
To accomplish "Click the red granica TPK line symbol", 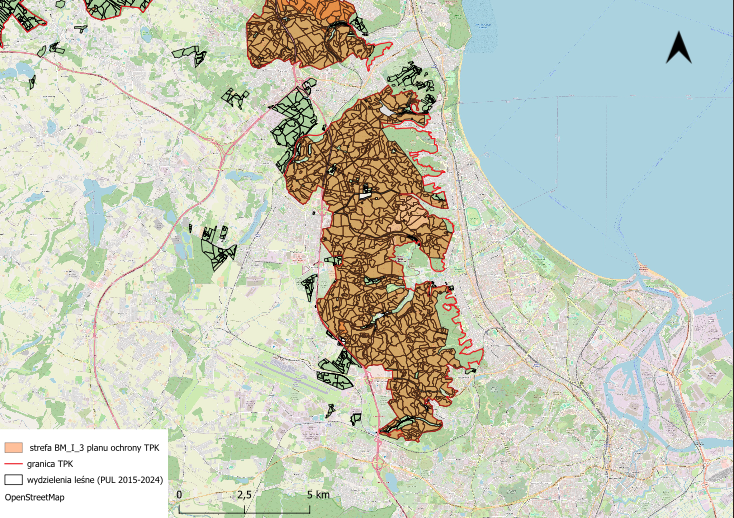I will [14, 464].
